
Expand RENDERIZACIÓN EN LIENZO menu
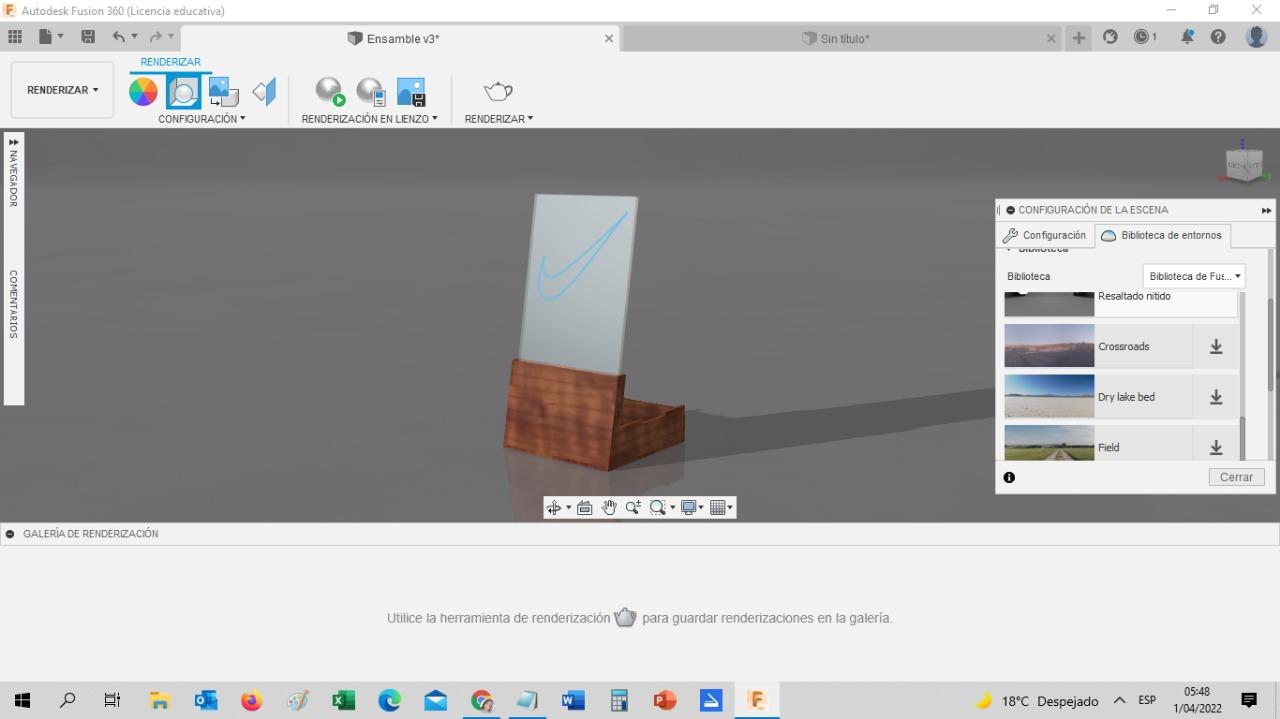coord(370,119)
